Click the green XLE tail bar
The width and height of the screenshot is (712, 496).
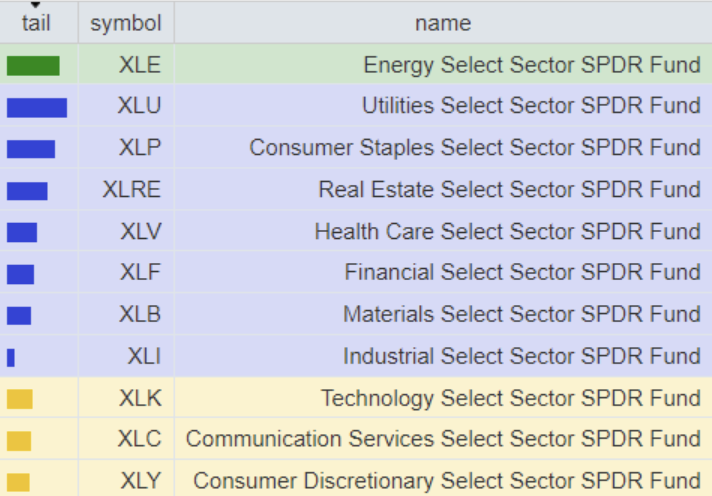pos(33,66)
